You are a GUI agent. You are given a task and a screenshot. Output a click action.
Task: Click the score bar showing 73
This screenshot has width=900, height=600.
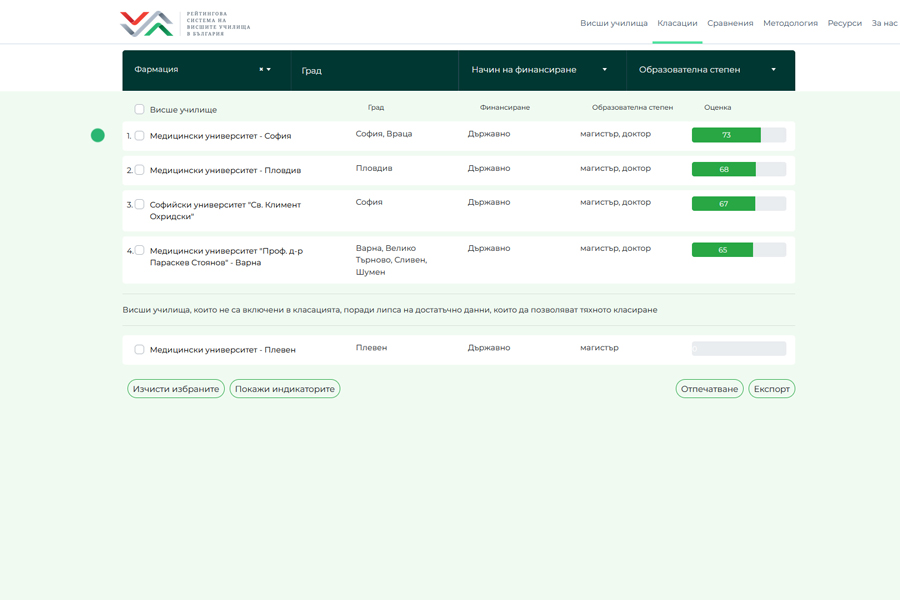[x=739, y=135]
